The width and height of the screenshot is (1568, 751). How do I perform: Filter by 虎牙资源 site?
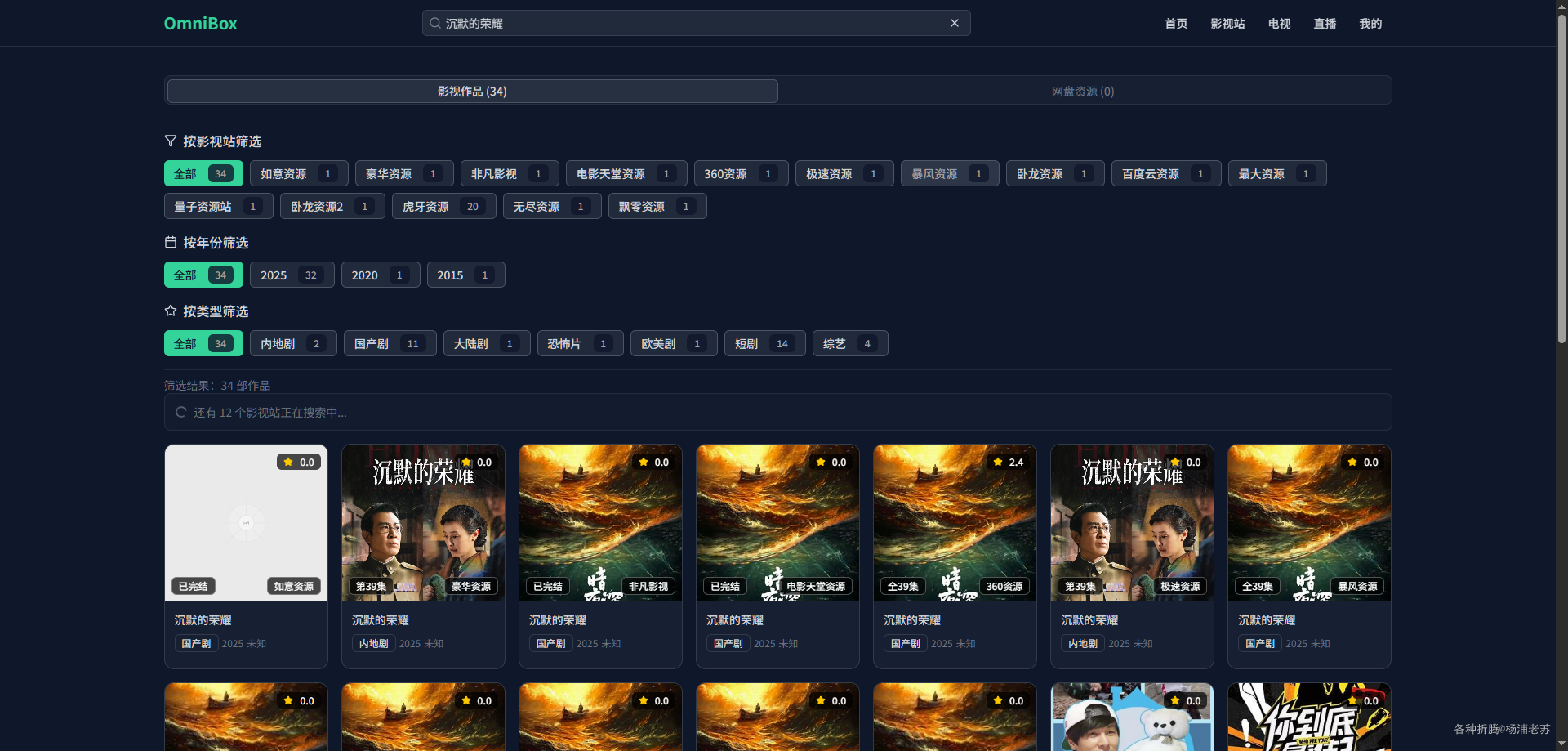pos(444,206)
